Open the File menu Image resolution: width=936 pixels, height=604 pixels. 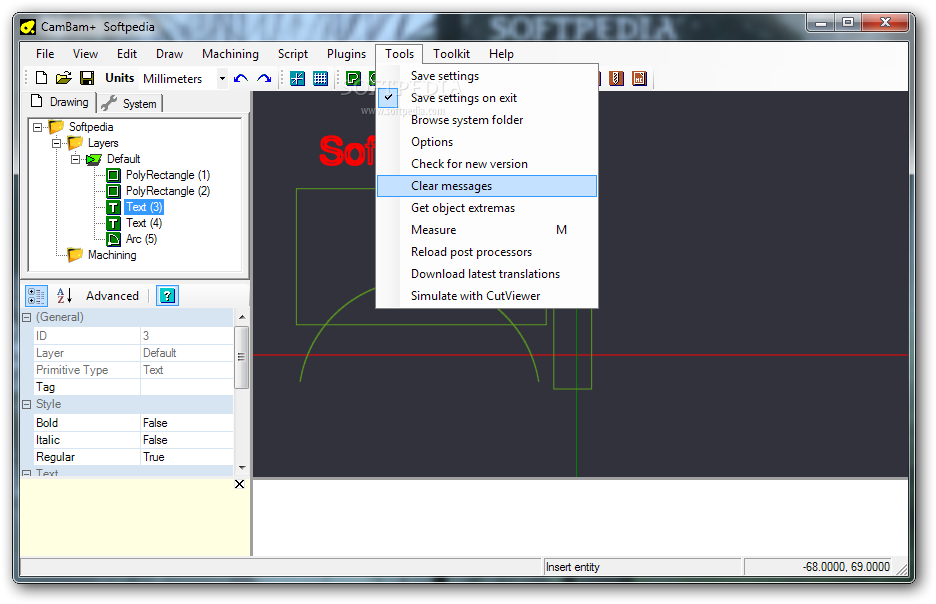coord(45,54)
